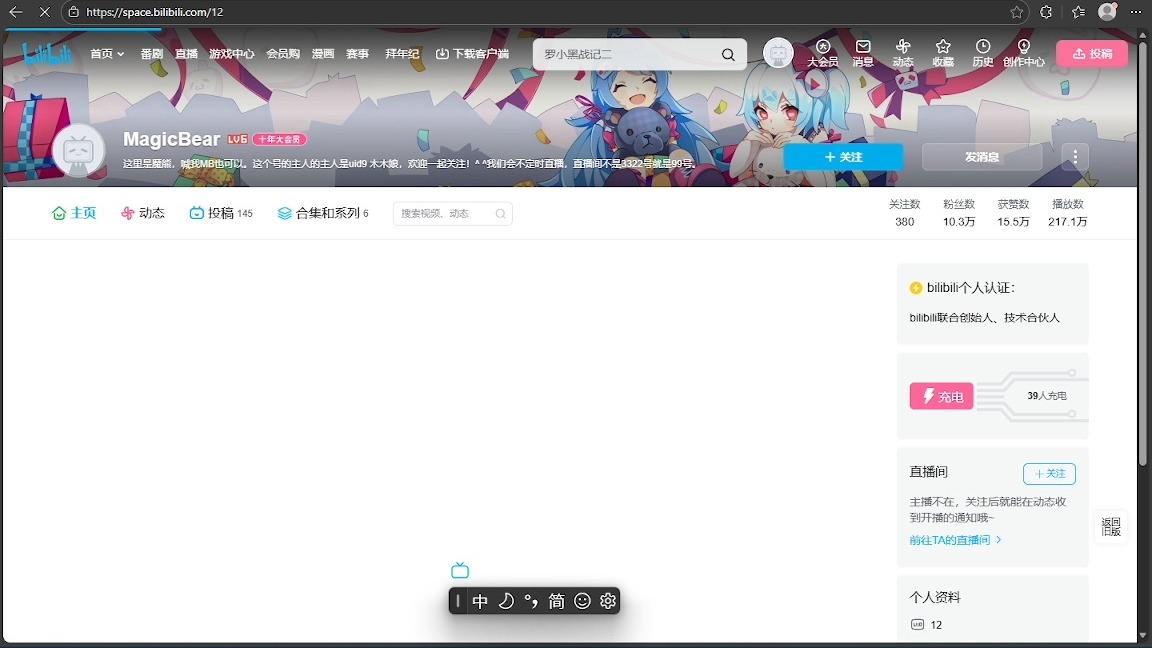Stop page loading with X button
The height and width of the screenshot is (648, 1152).
click(44, 12)
